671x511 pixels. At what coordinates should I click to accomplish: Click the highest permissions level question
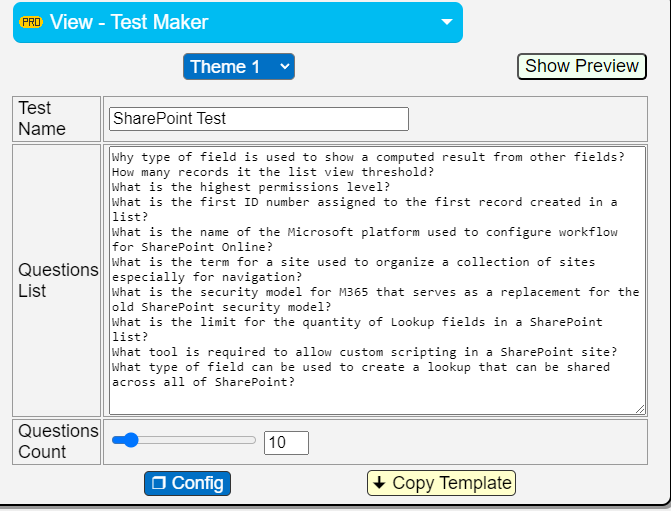(x=251, y=187)
